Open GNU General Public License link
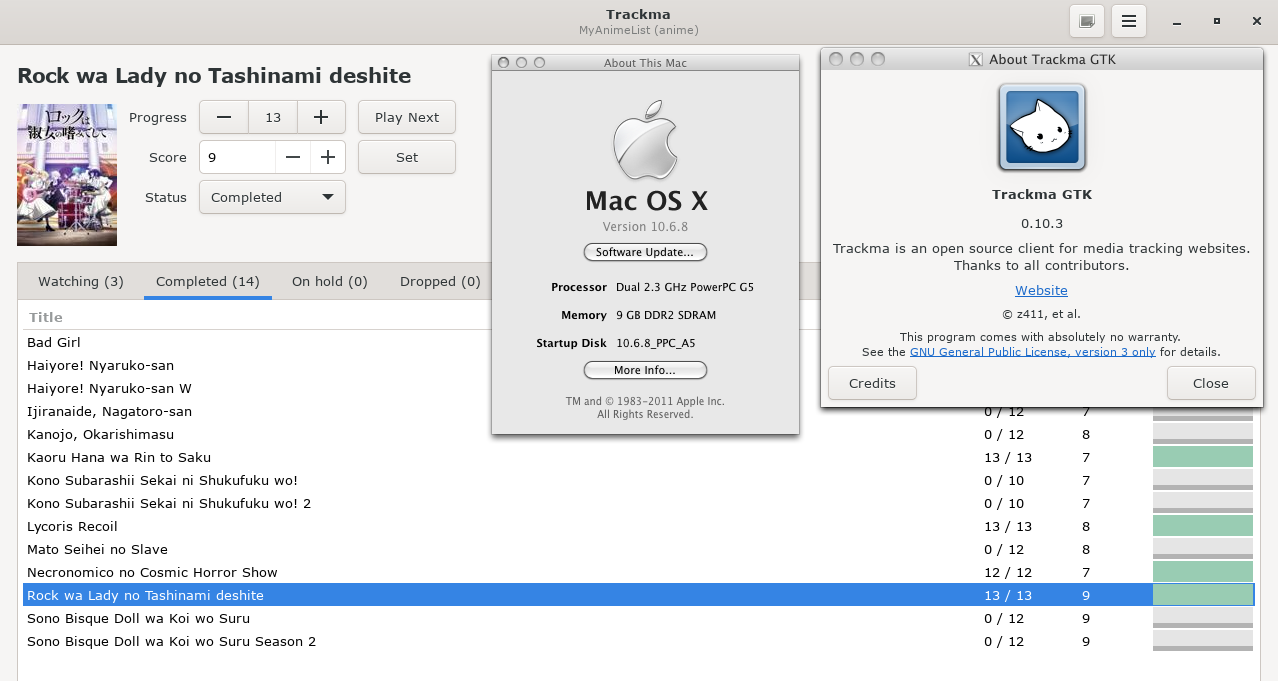1278x681 pixels. (1032, 352)
